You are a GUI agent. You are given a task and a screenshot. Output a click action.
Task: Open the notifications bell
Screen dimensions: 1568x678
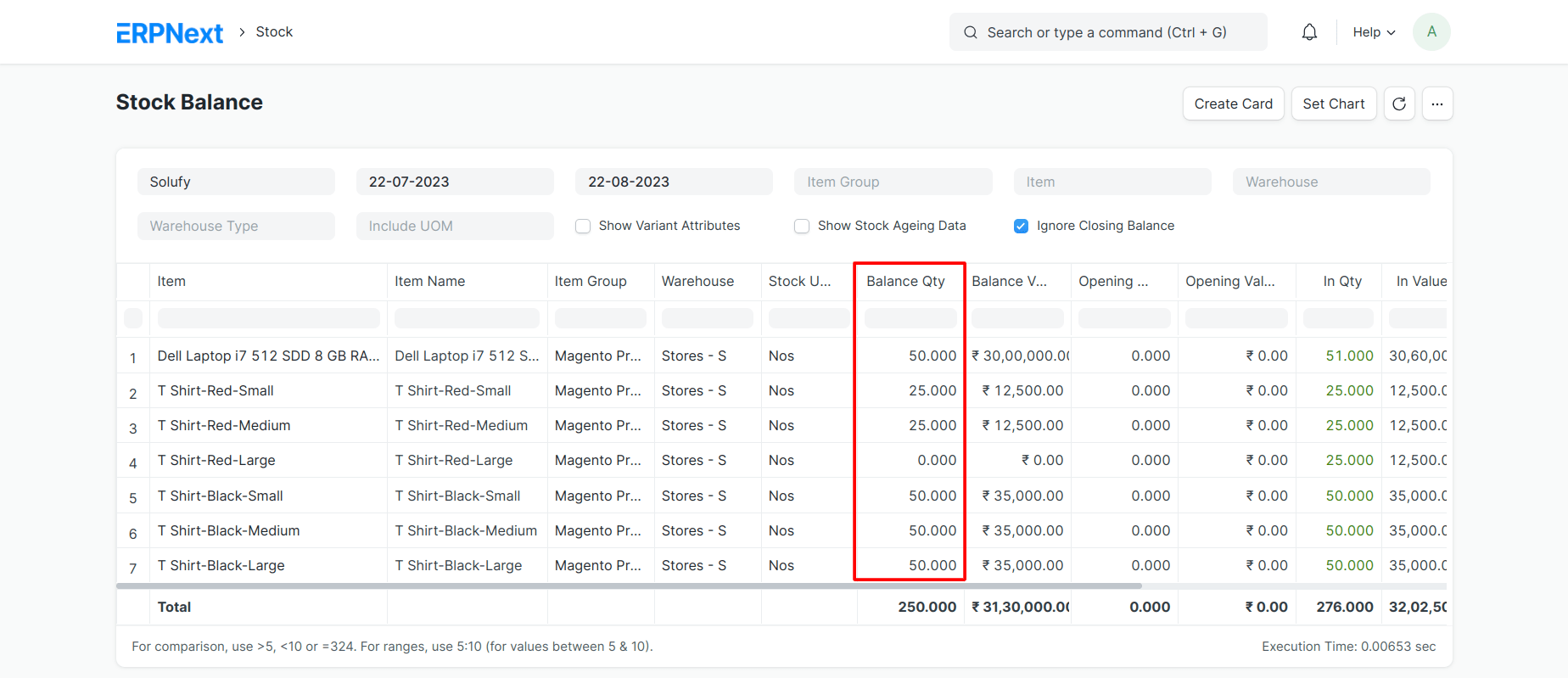[x=1309, y=32]
